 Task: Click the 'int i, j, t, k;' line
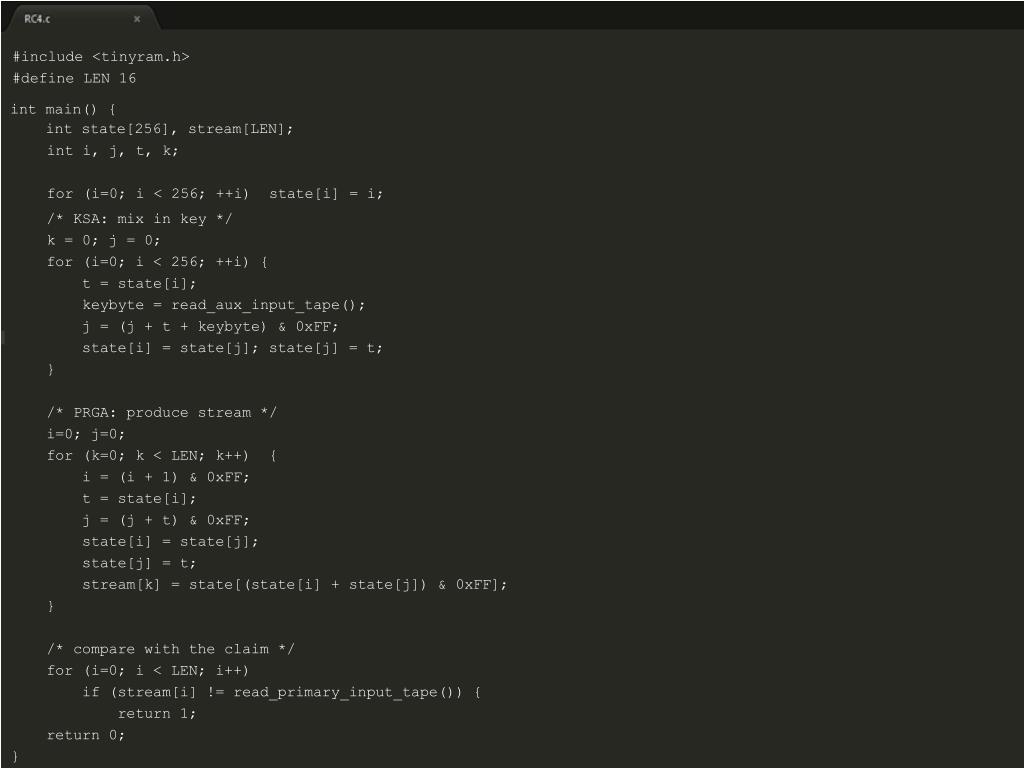(112, 151)
